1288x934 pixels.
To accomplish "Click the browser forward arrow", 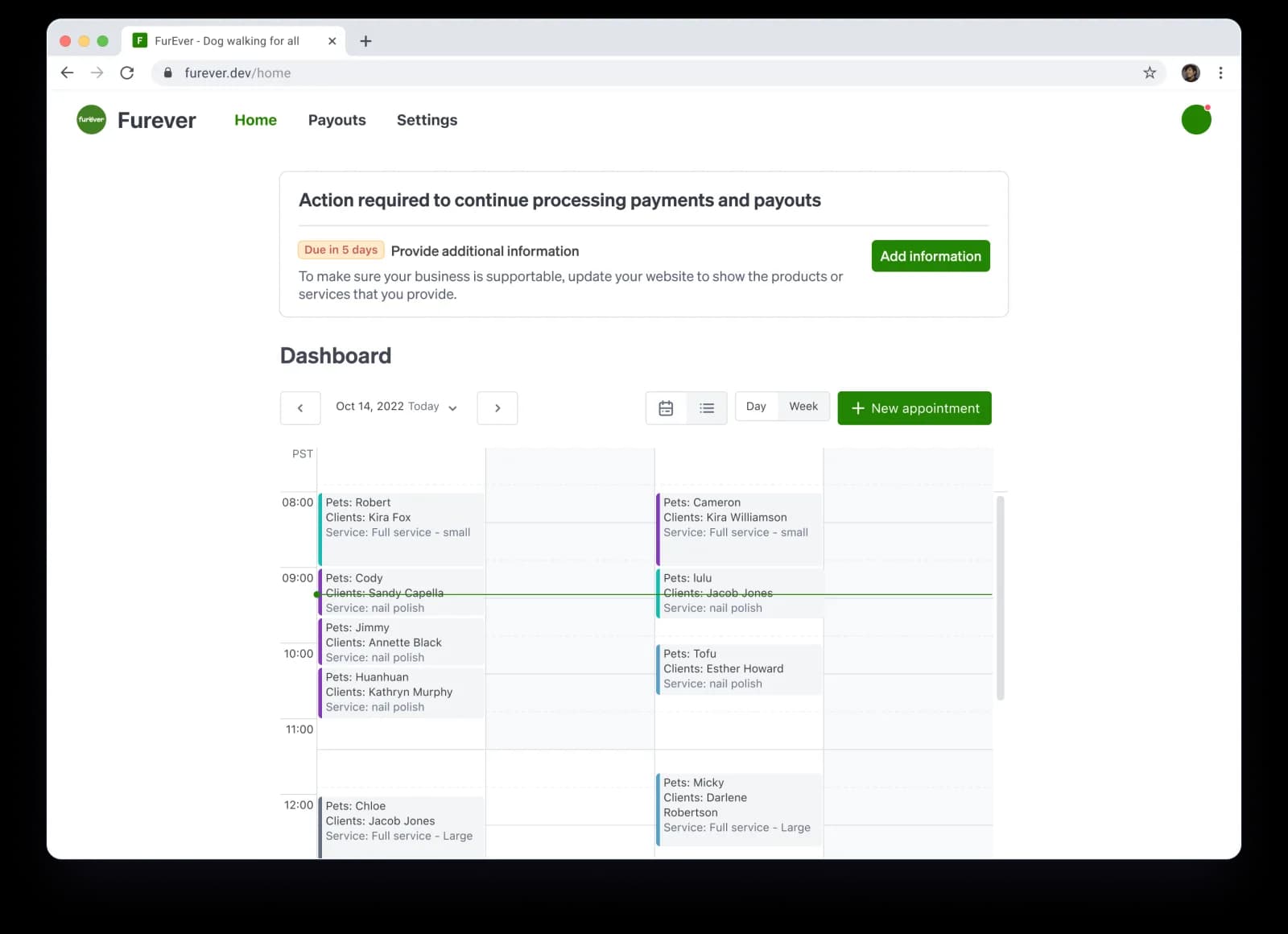I will [x=97, y=72].
